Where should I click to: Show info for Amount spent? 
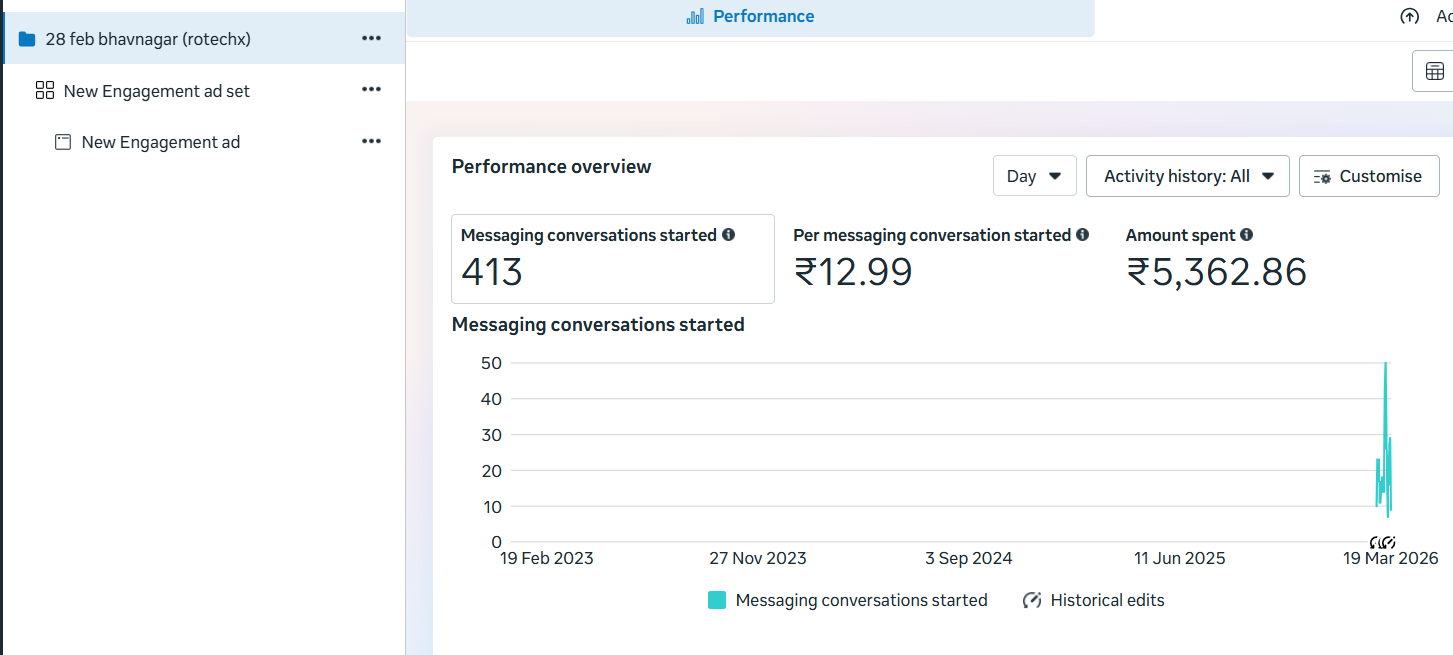pos(1246,235)
